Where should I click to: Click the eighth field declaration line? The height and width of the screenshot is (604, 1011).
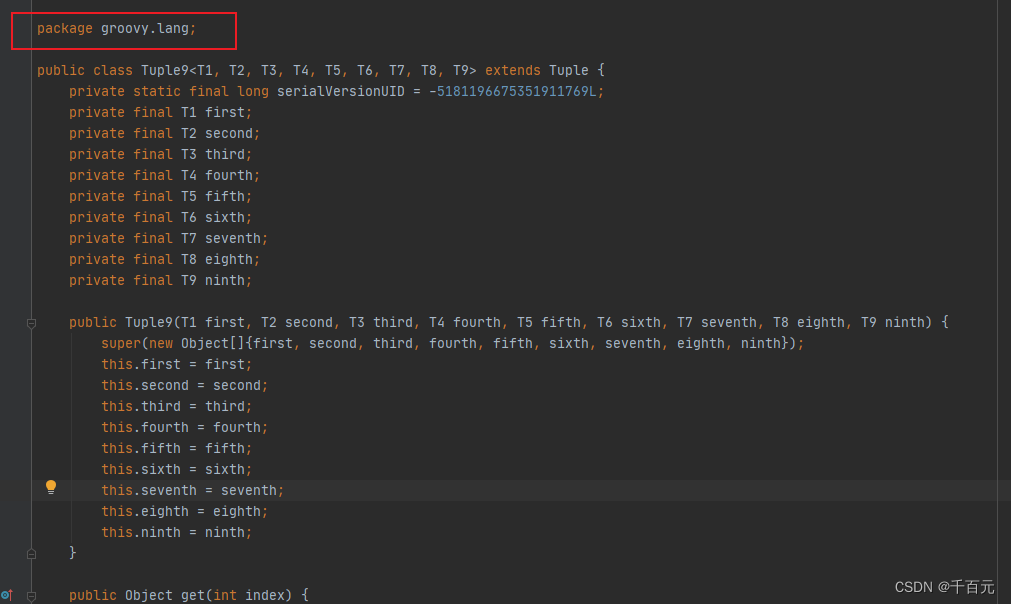click(x=163, y=259)
